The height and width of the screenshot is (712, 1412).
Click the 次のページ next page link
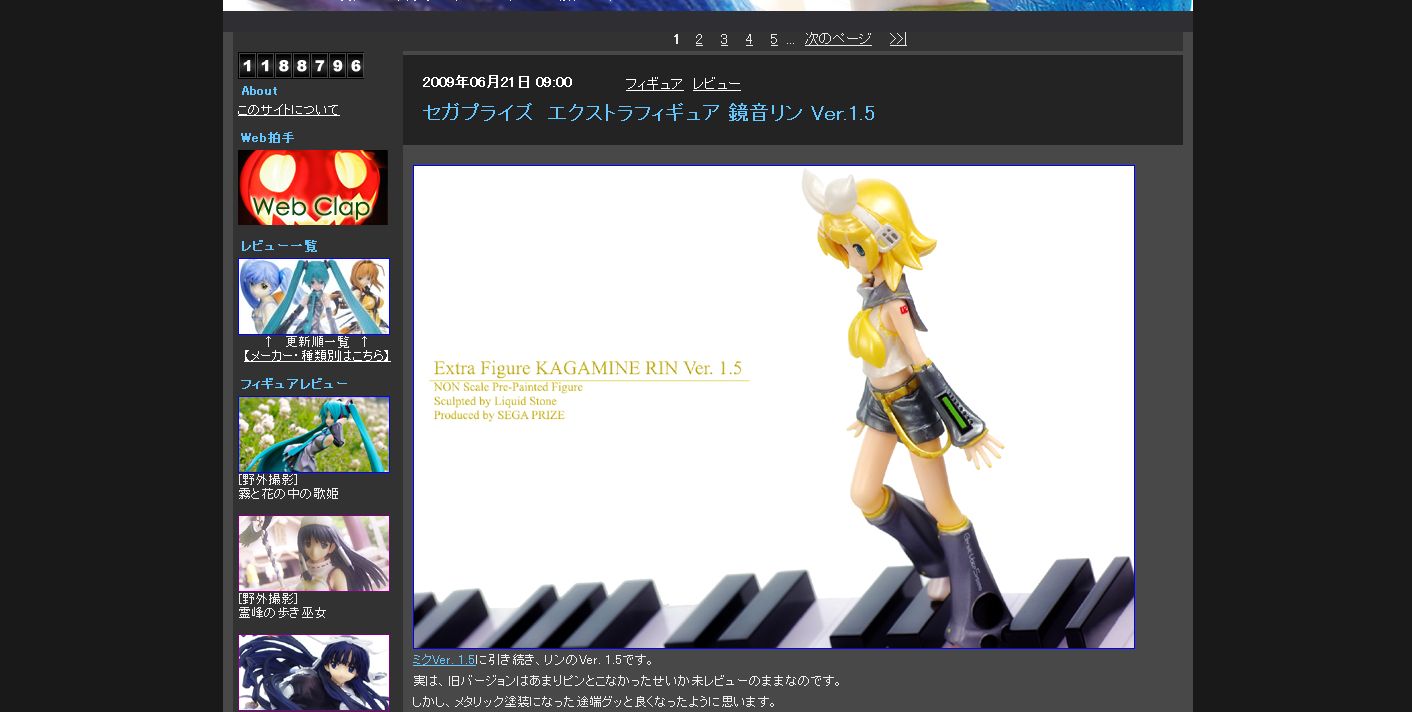838,39
